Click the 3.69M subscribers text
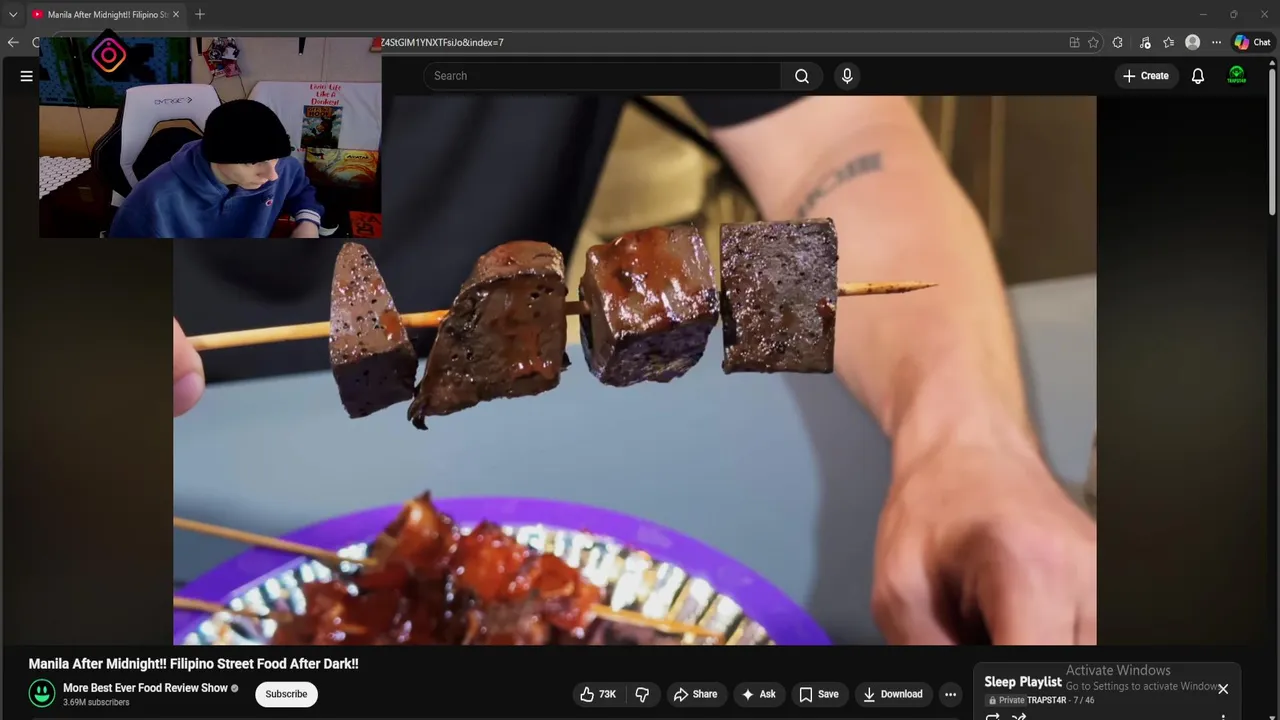Image resolution: width=1280 pixels, height=720 pixels. click(x=96, y=702)
